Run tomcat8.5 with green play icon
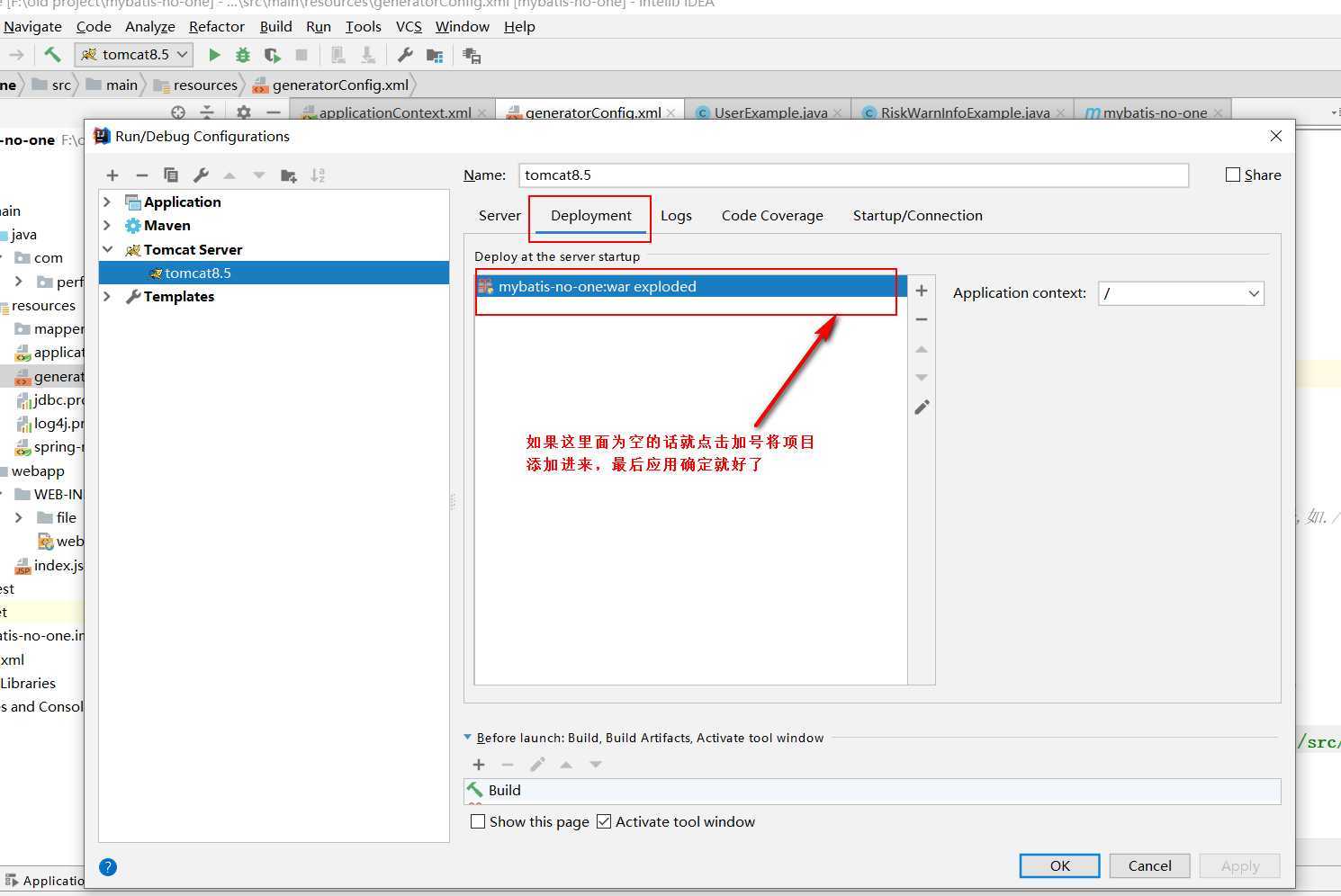The width and height of the screenshot is (1341, 896). 214,55
